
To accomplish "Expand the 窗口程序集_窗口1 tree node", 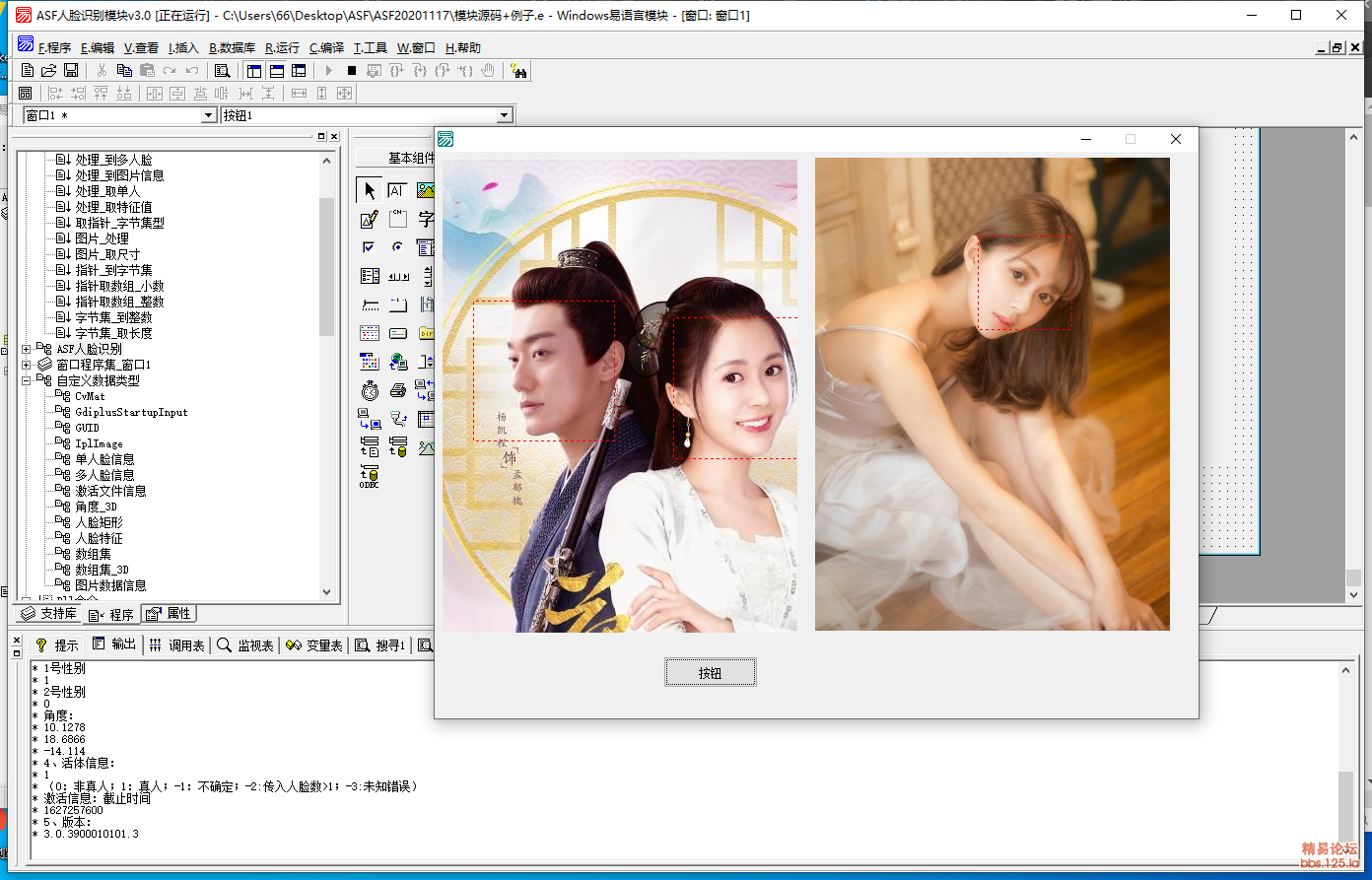I will point(27,365).
